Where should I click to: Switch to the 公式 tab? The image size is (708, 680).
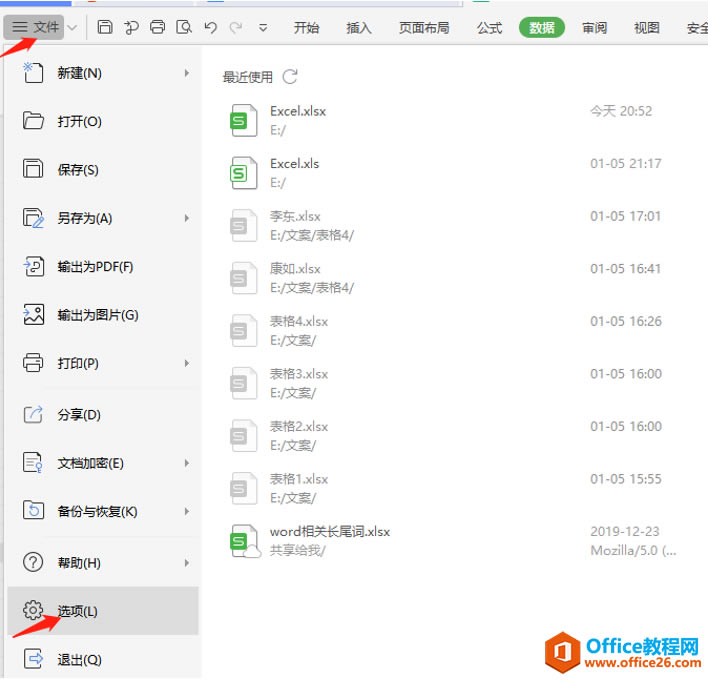pos(489,28)
